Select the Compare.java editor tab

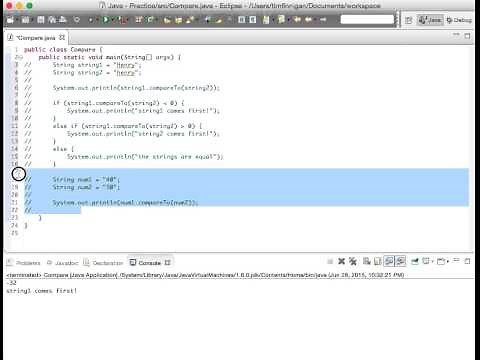tap(35, 38)
